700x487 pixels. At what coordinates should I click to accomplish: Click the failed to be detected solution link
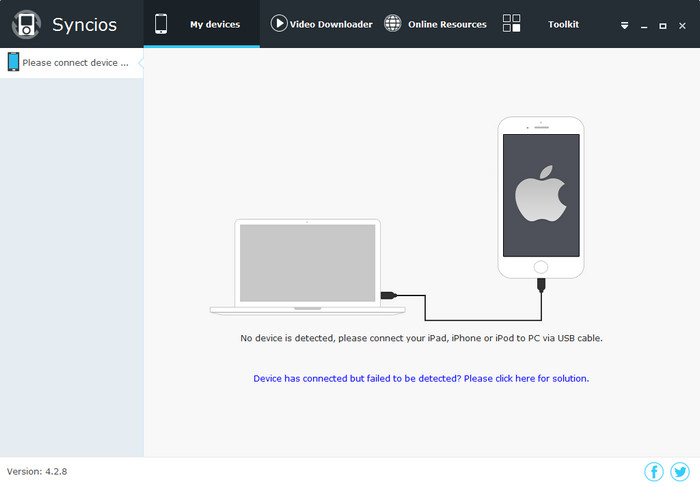point(421,379)
